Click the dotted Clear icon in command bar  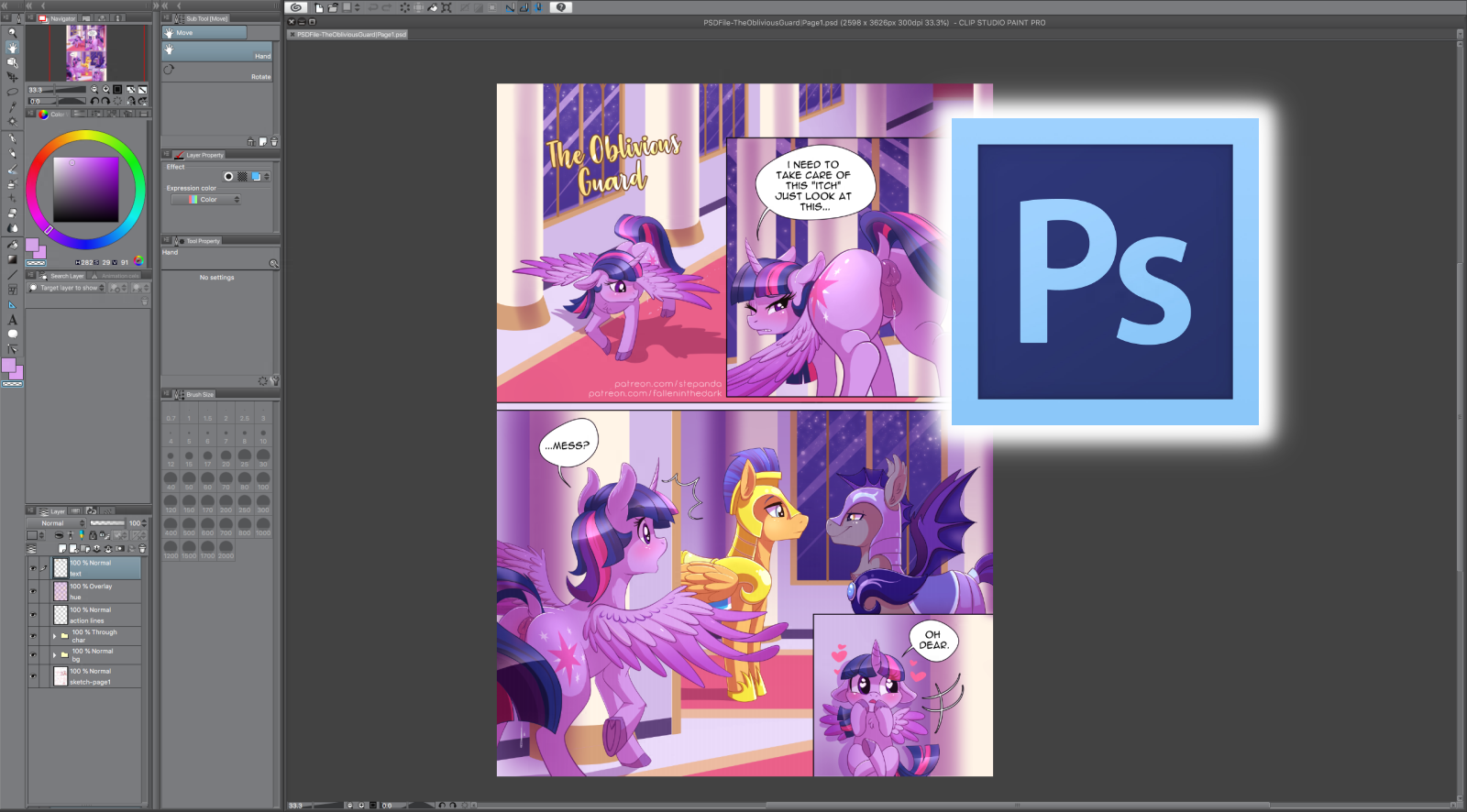click(x=404, y=7)
